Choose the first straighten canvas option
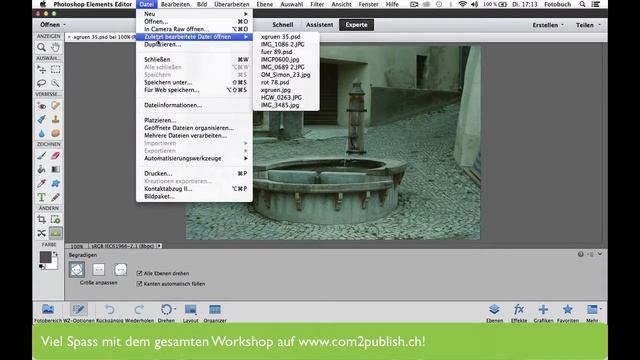The image size is (640, 360). coord(77,269)
